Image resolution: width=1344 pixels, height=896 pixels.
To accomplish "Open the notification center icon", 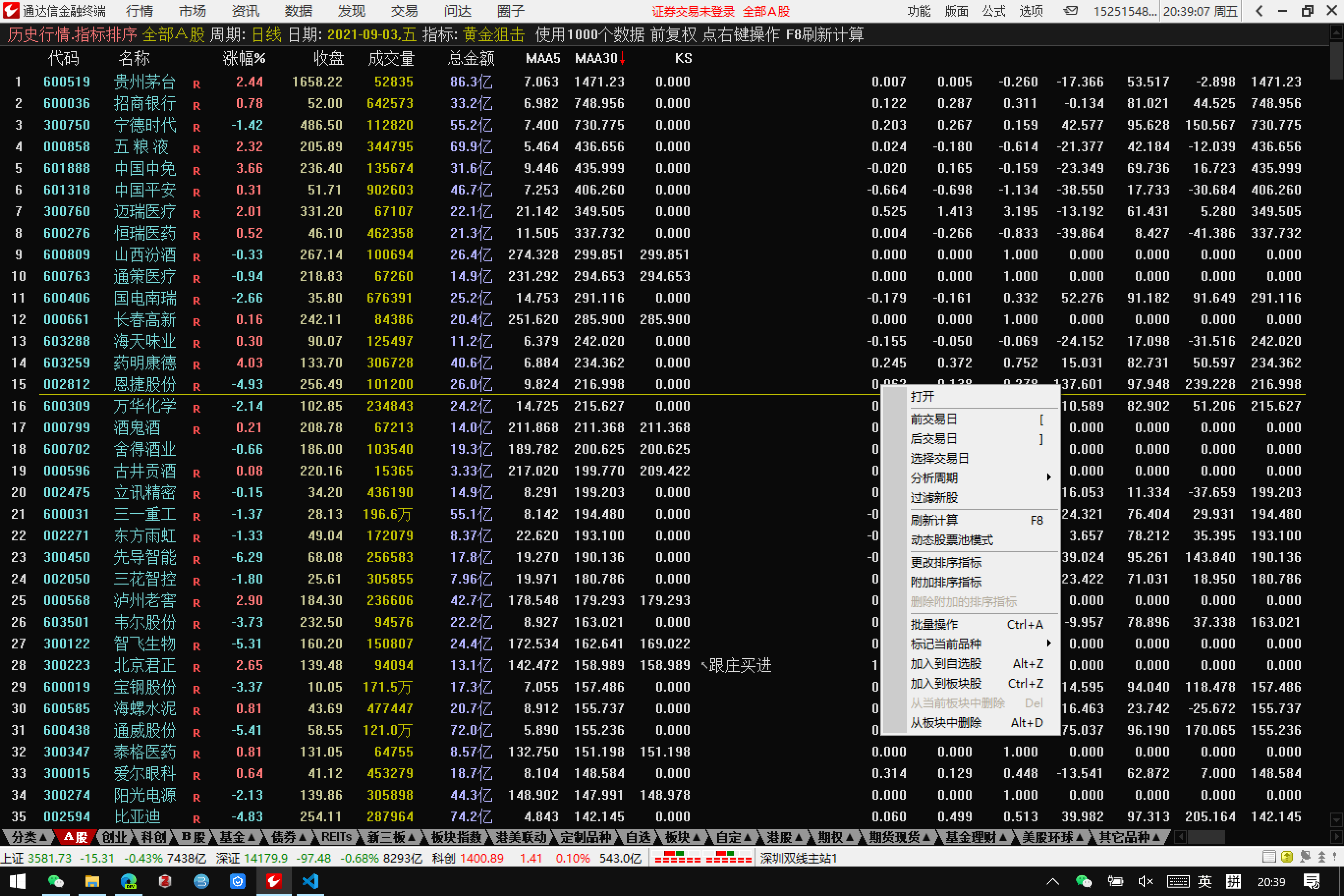I will (x=1312, y=882).
